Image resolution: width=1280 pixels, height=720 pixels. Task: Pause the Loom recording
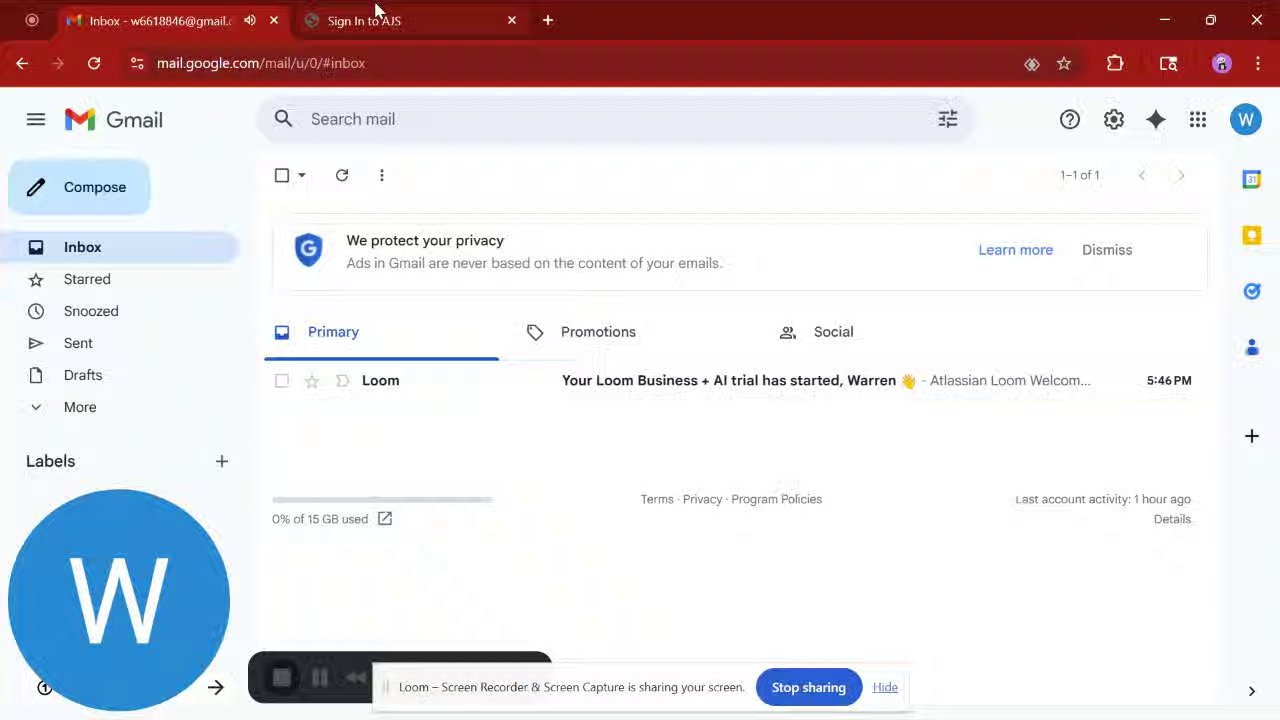[319, 678]
